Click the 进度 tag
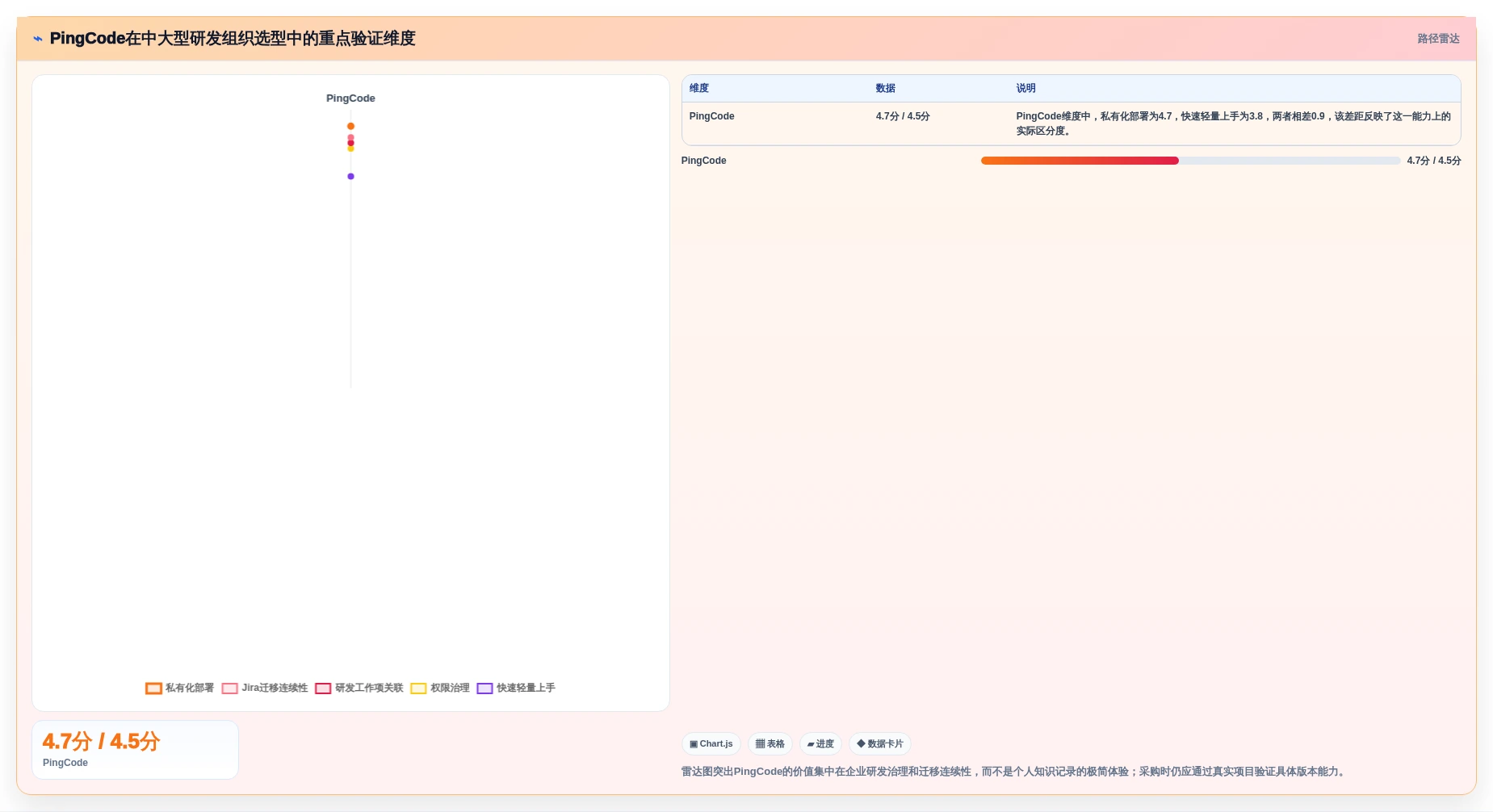 [x=820, y=744]
